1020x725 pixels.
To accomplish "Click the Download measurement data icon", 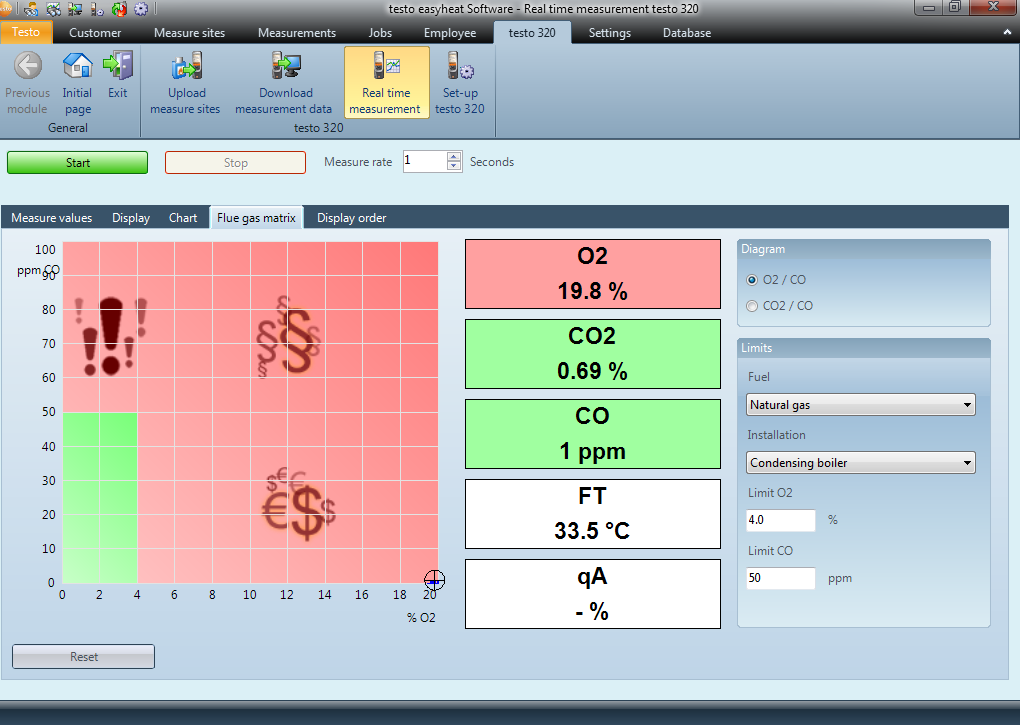I will (x=286, y=66).
